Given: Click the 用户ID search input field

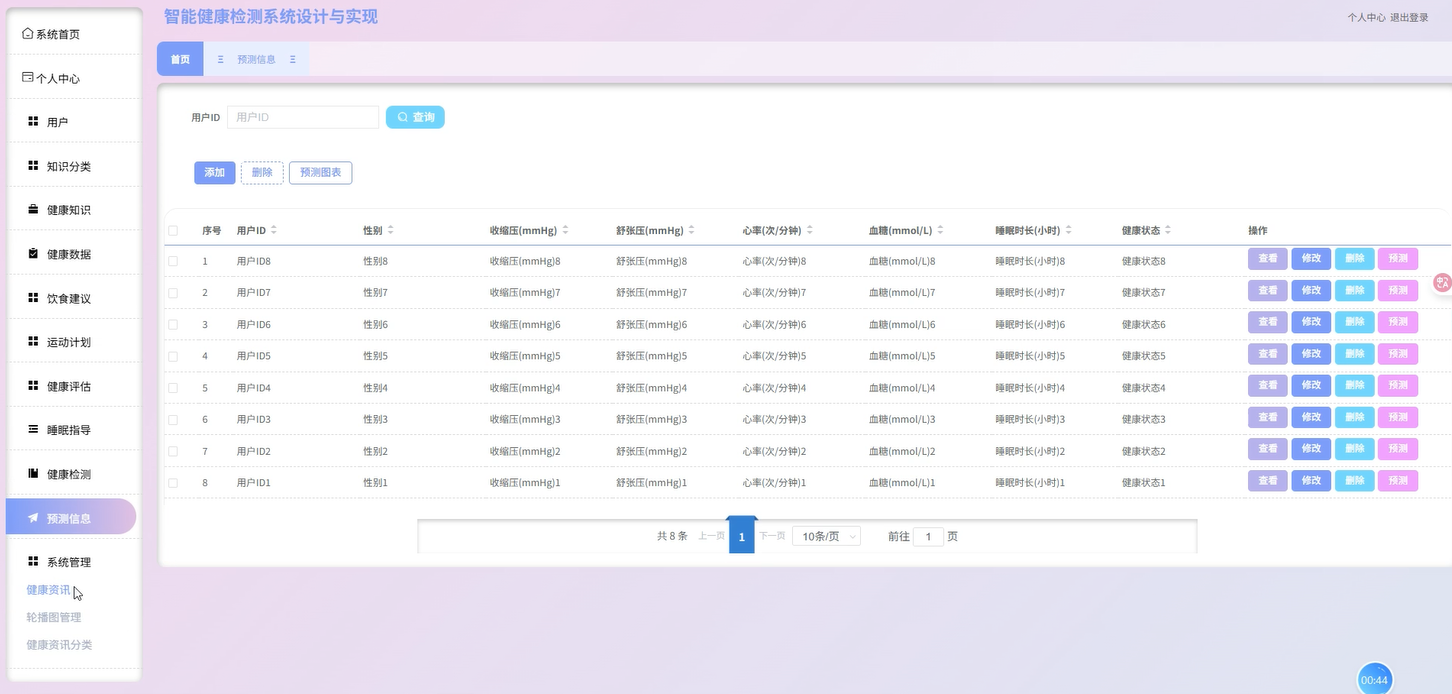Looking at the screenshot, I should point(302,117).
